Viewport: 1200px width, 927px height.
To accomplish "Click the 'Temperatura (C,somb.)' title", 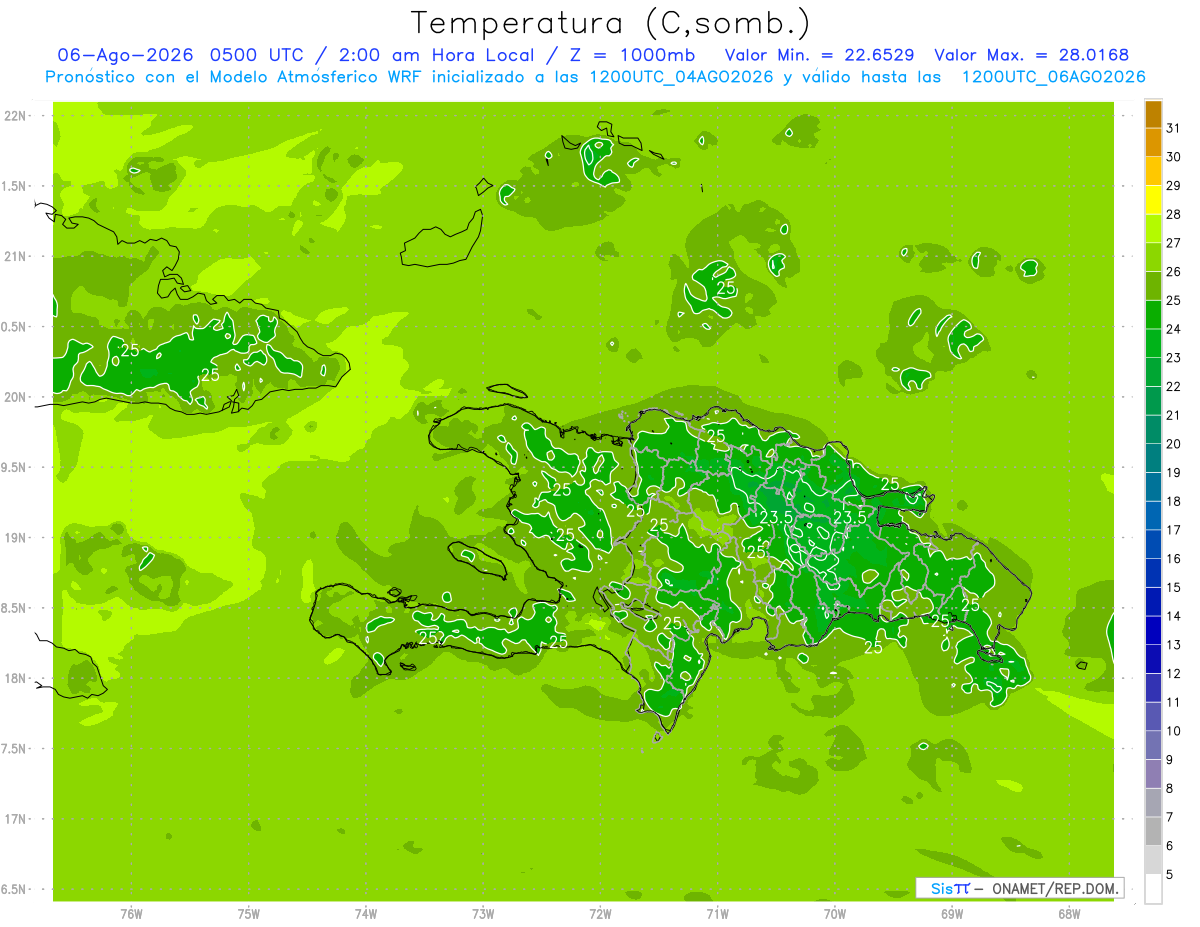I will [611, 23].
